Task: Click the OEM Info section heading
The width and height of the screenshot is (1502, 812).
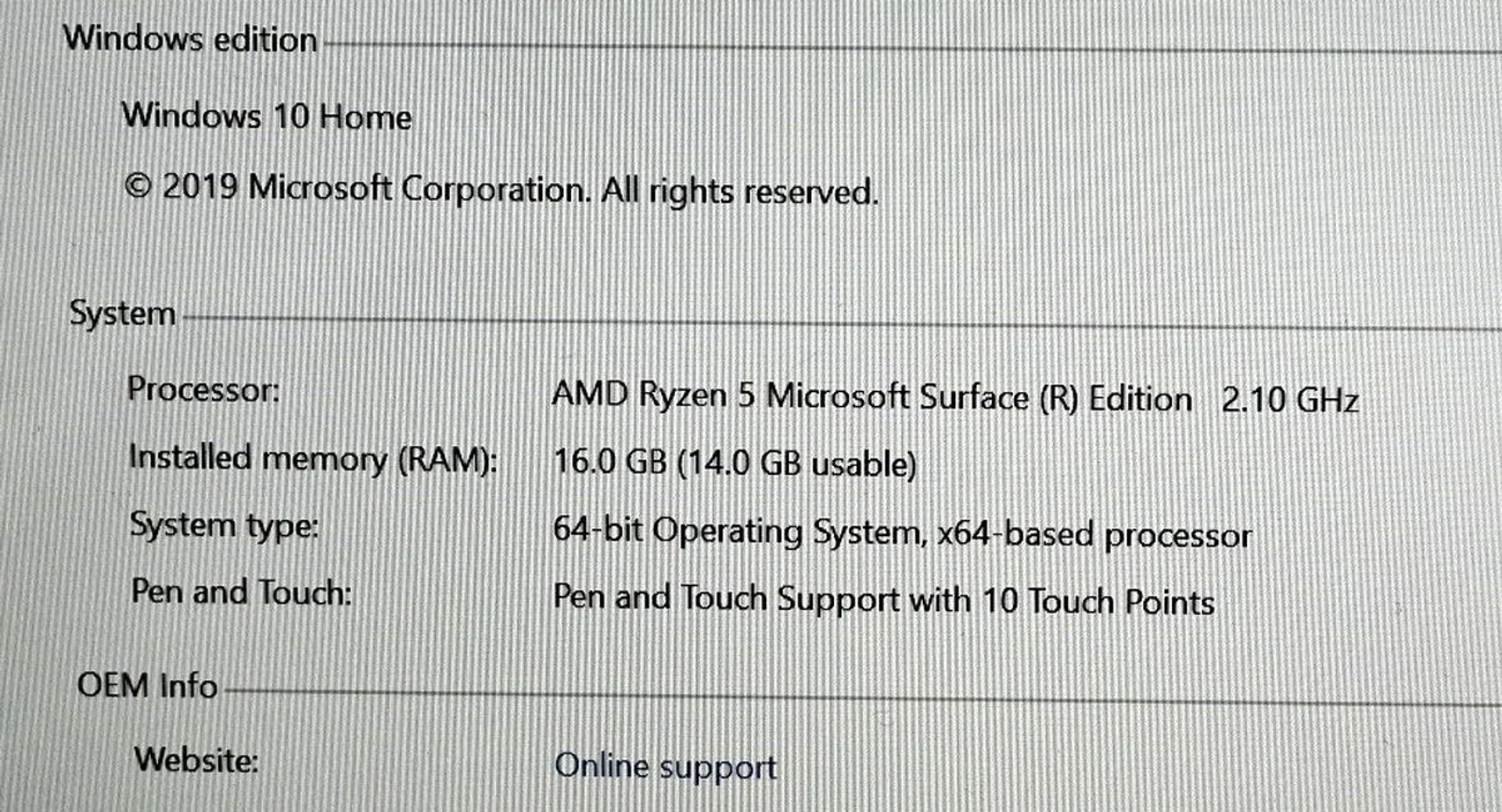Action: [147, 686]
